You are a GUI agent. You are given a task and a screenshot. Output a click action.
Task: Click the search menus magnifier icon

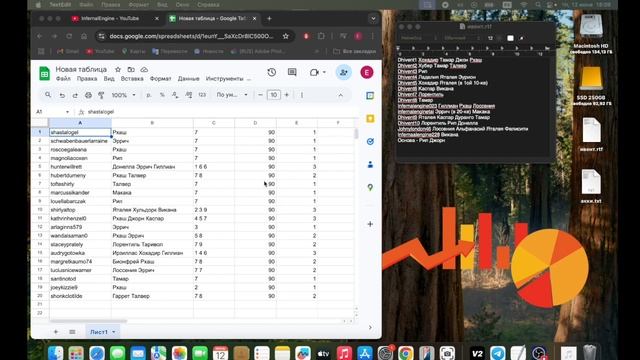[x=48, y=95]
